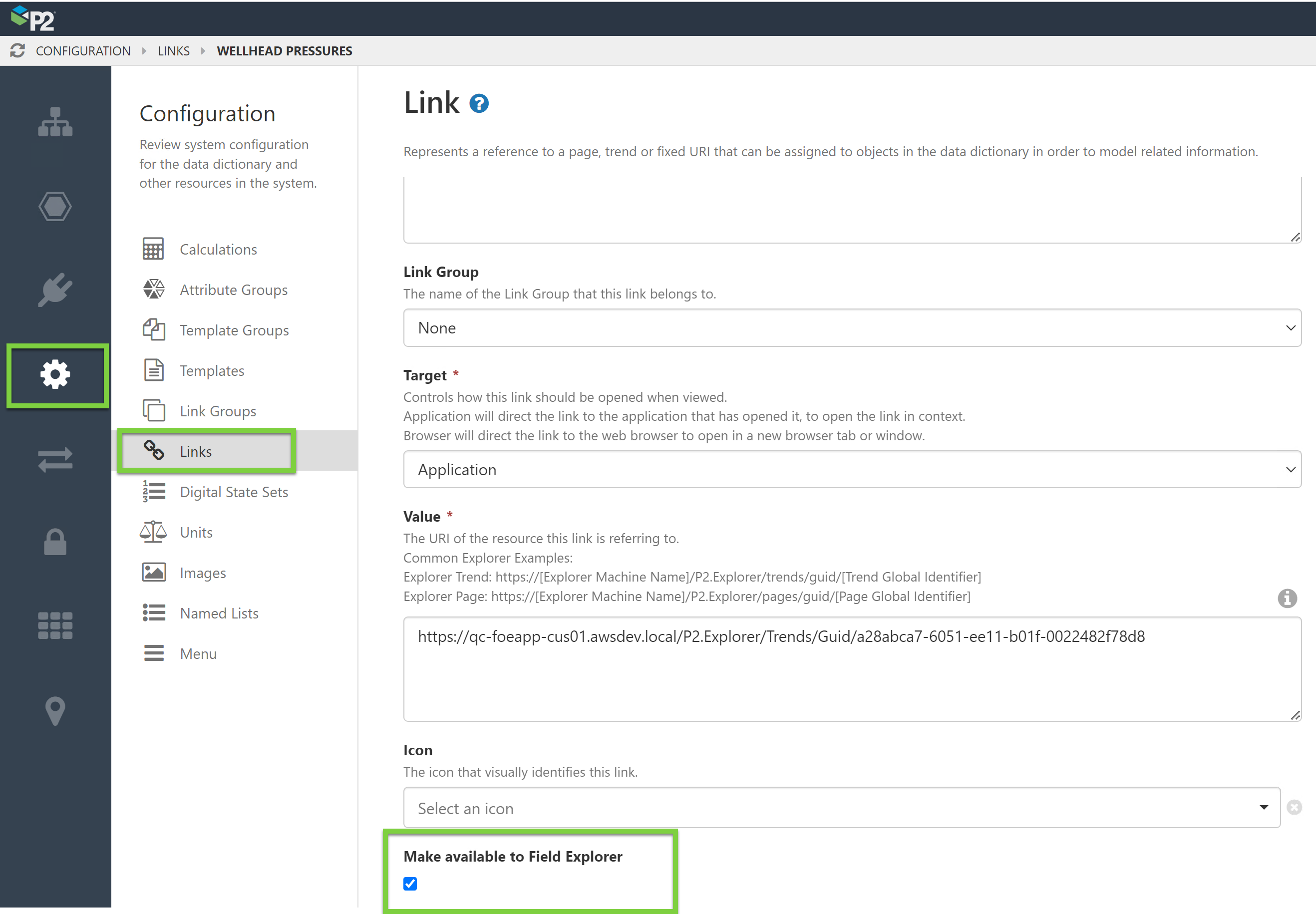Untick Make available to Field Explorer checkbox
This screenshot has height=914, width=1316.
[410, 884]
